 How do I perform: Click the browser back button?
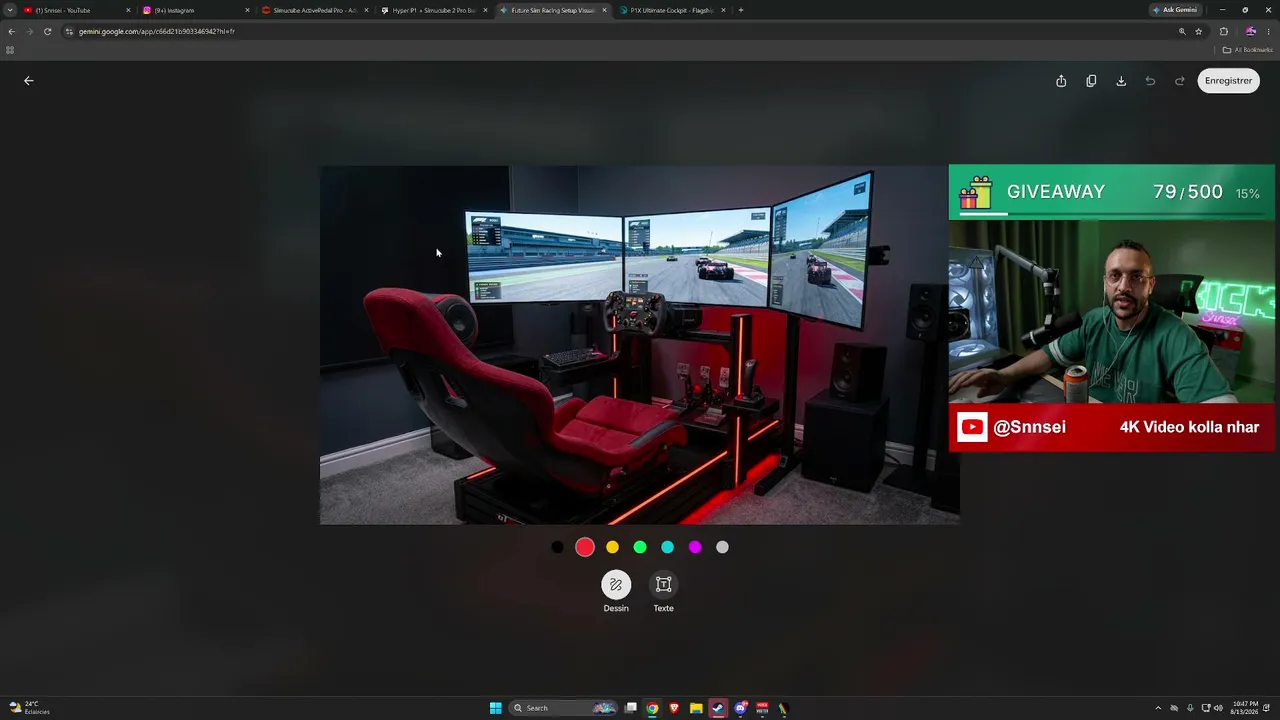(x=11, y=31)
